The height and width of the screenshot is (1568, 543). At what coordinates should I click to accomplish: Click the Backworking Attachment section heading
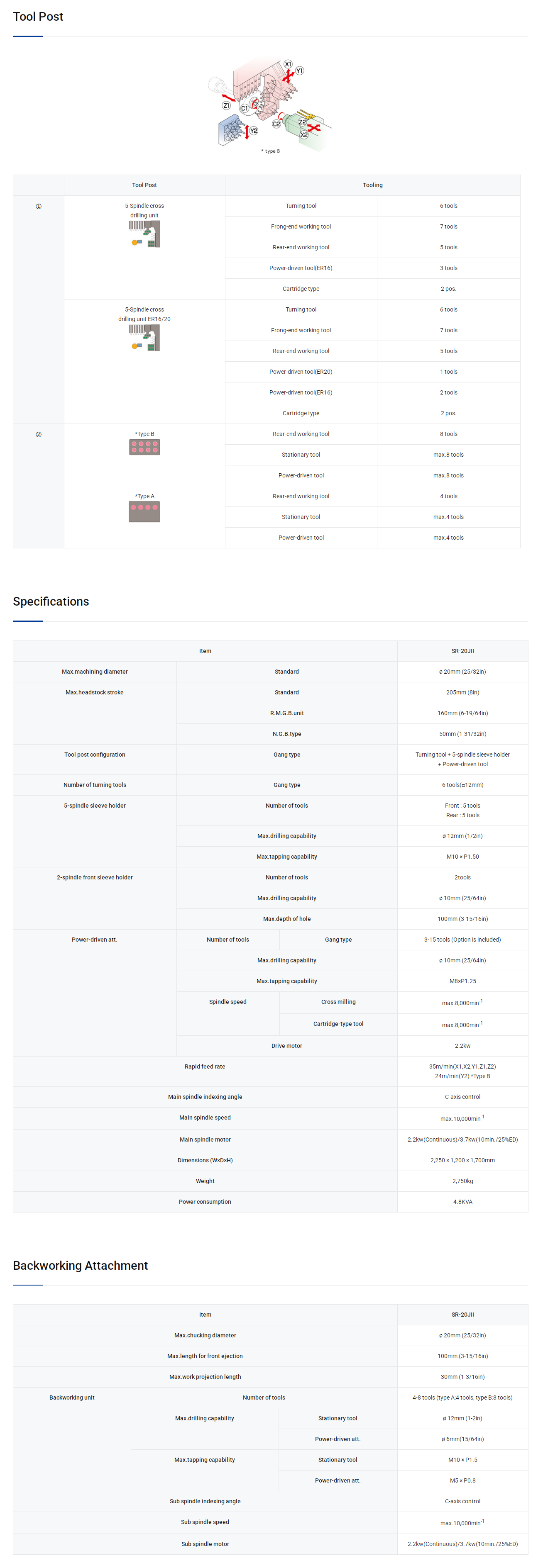tap(81, 1266)
